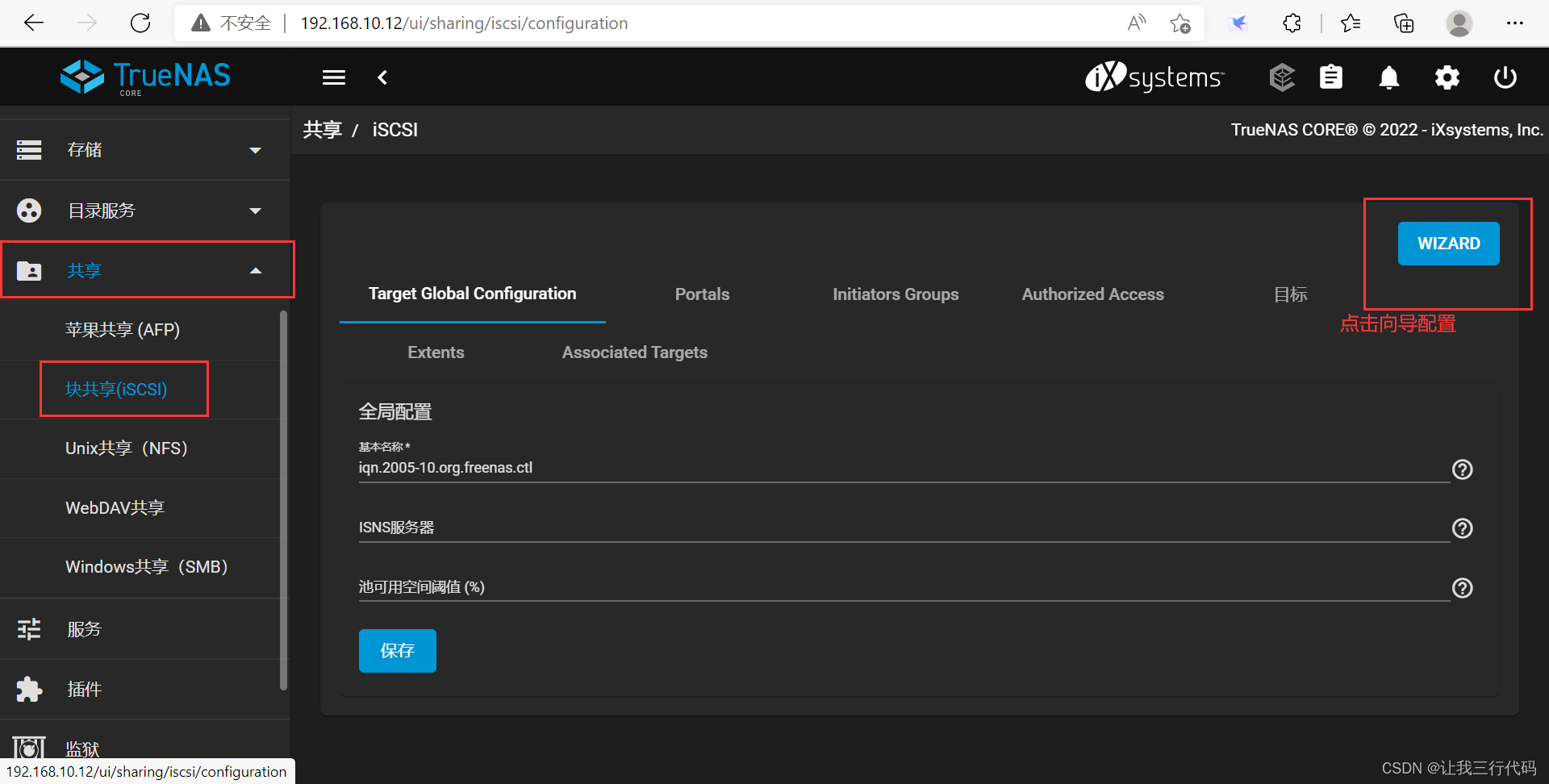Edit the base name iqn field
Screen dimensions: 1549x784
(x=904, y=468)
